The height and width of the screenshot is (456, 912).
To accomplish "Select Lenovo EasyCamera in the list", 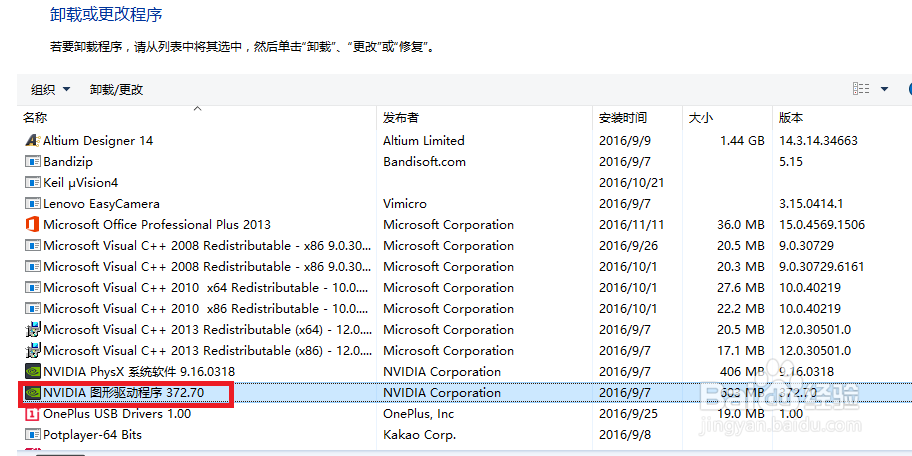I will 101,204.
